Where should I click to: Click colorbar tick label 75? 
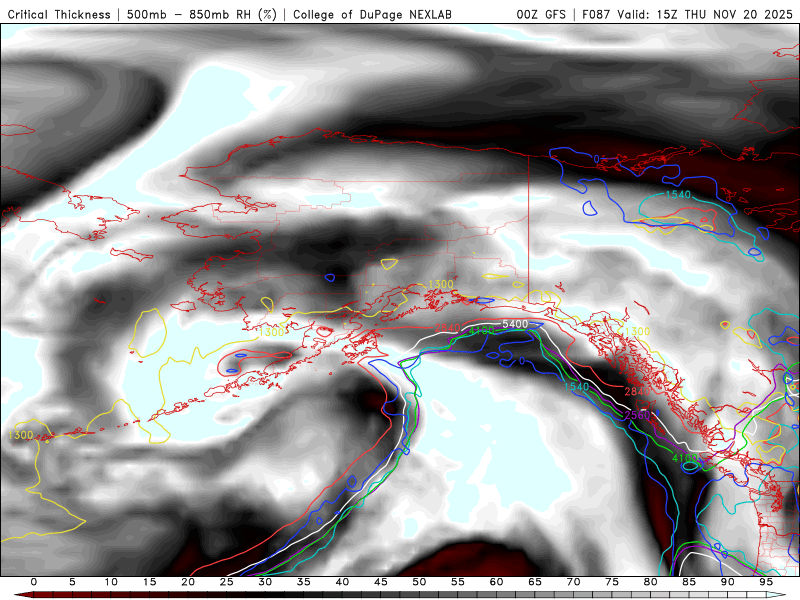(x=612, y=582)
